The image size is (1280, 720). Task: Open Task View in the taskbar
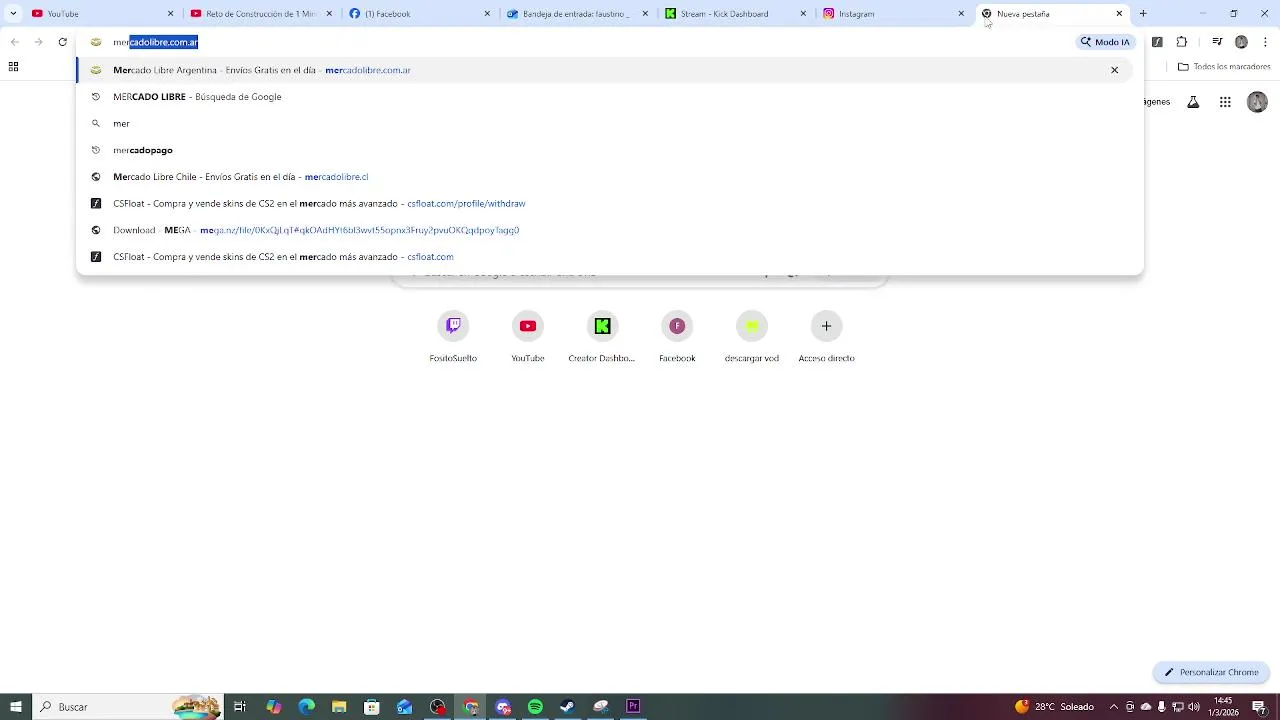point(240,706)
